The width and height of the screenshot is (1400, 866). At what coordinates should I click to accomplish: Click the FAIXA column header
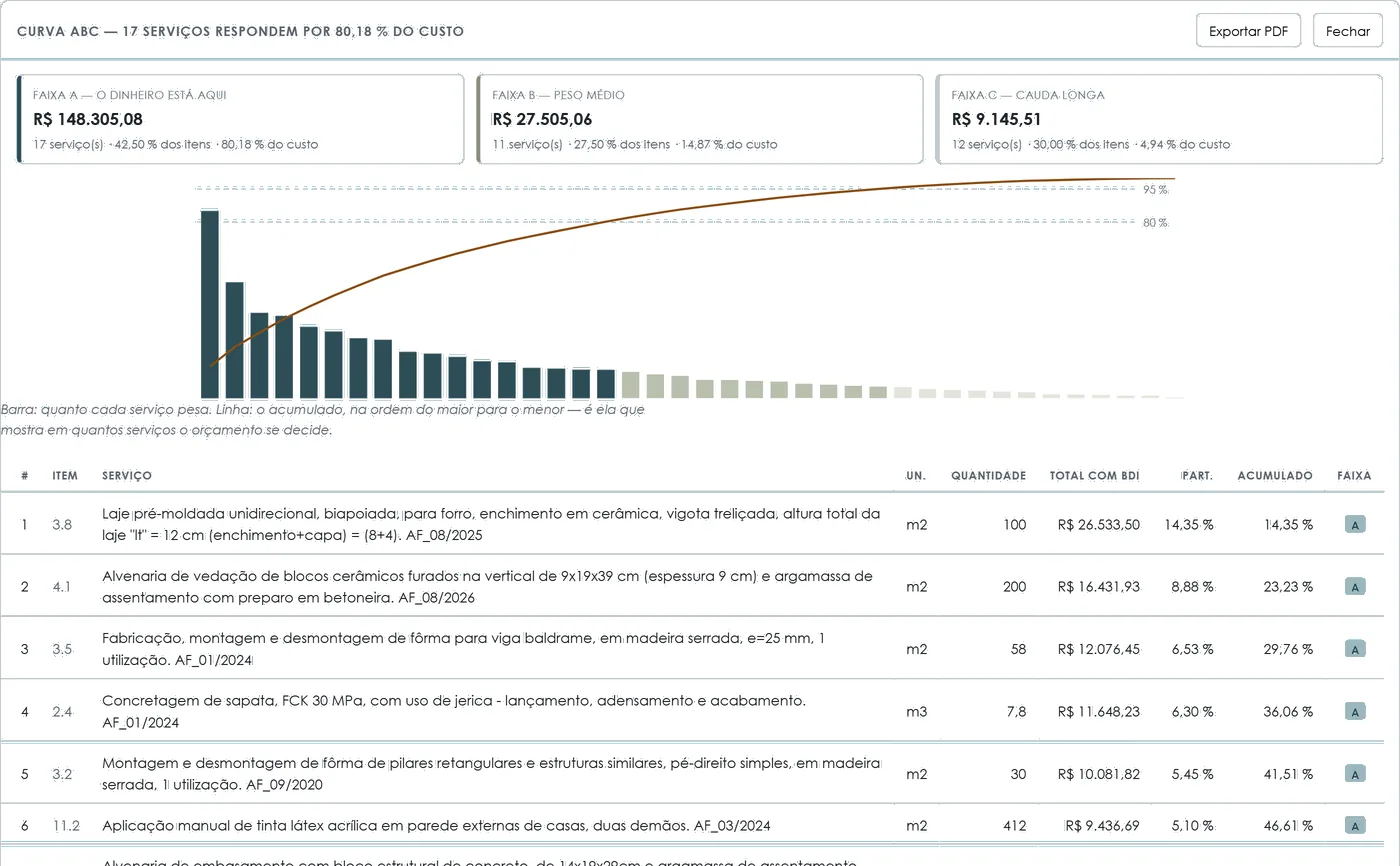pos(1354,476)
